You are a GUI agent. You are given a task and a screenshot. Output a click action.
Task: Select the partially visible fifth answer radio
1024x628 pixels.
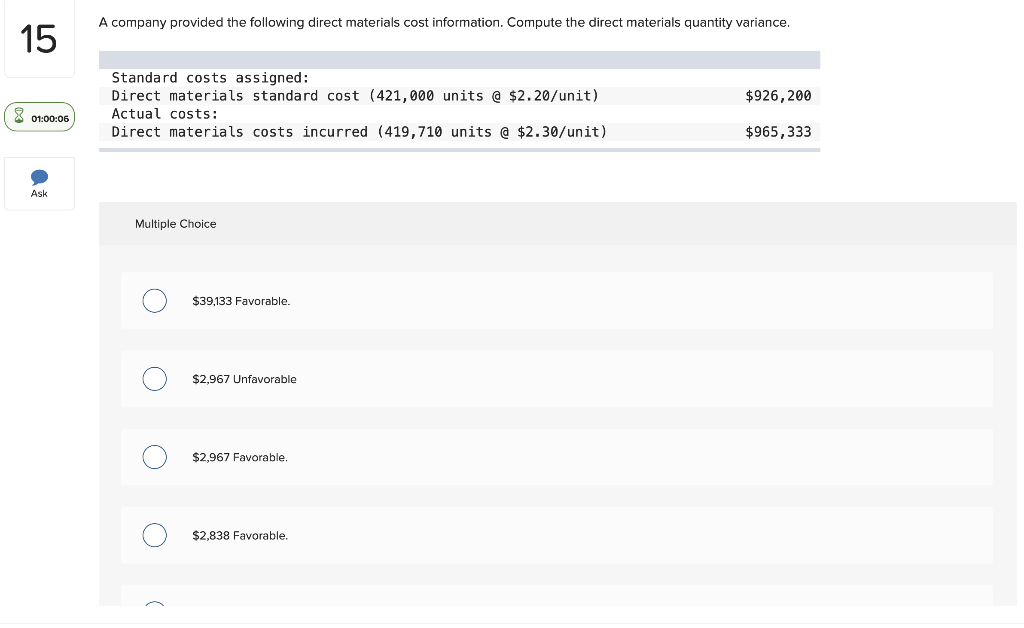tap(155, 603)
